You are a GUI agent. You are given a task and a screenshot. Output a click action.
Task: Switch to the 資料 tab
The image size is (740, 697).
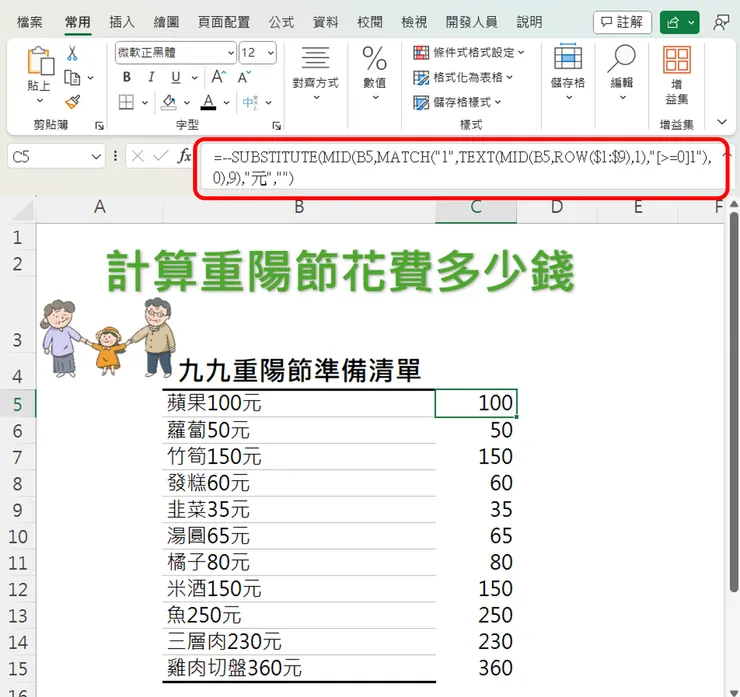326,22
